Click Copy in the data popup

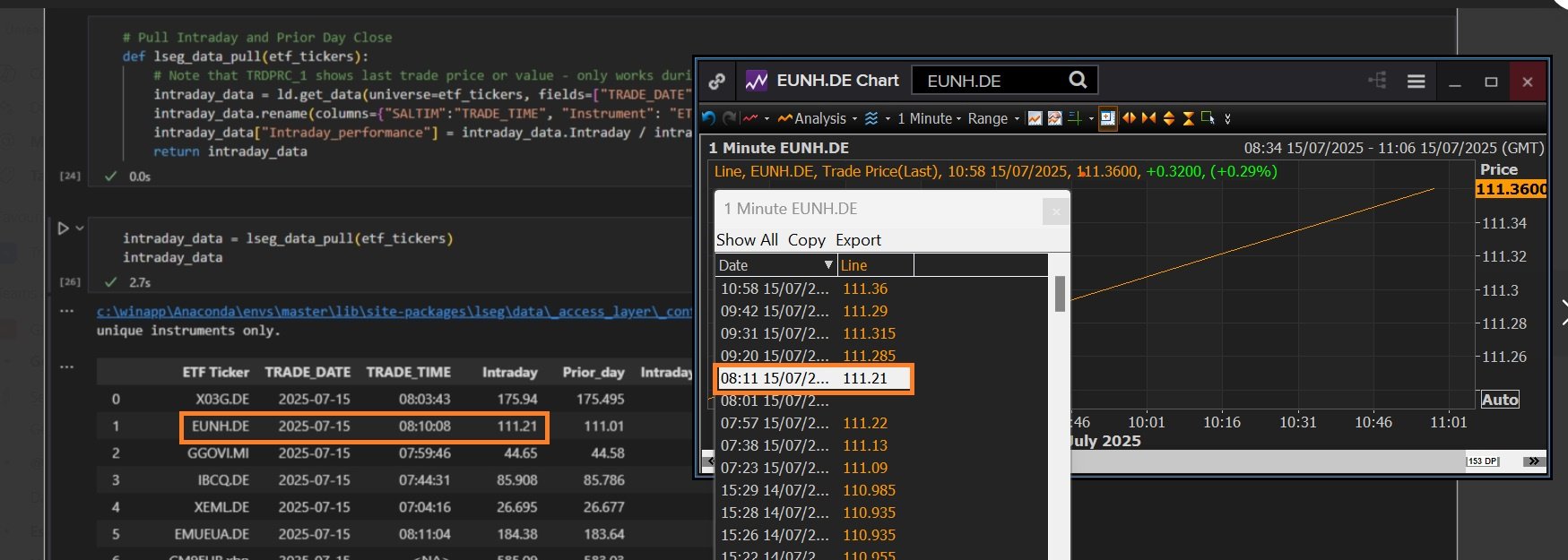tap(806, 240)
